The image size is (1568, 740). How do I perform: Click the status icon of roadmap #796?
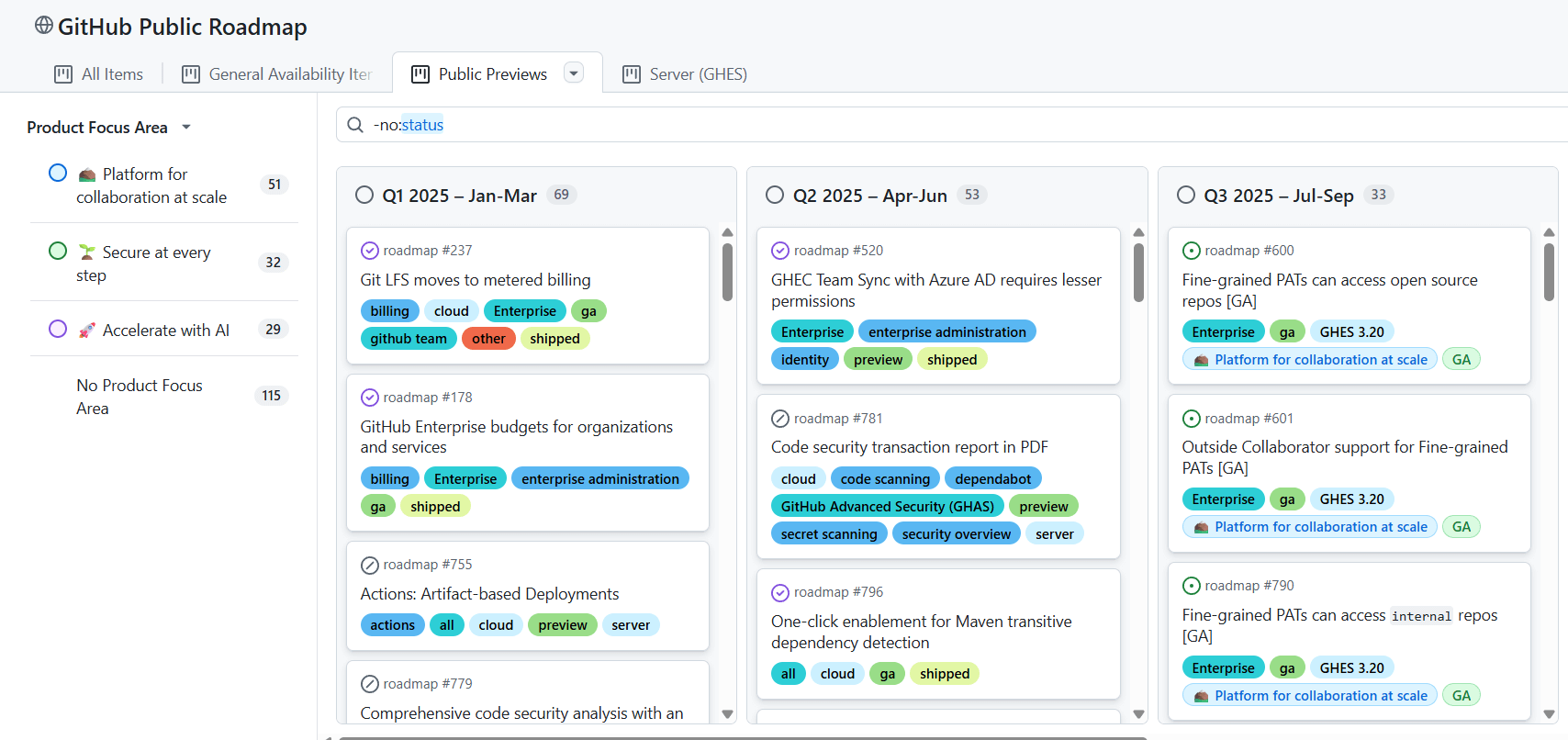point(780,592)
